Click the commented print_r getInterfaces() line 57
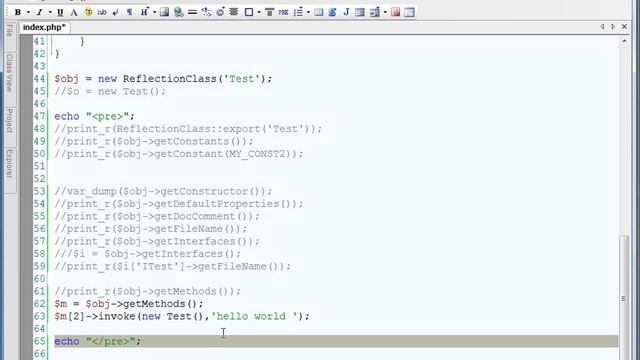The height and width of the screenshot is (360, 640). click(157, 242)
